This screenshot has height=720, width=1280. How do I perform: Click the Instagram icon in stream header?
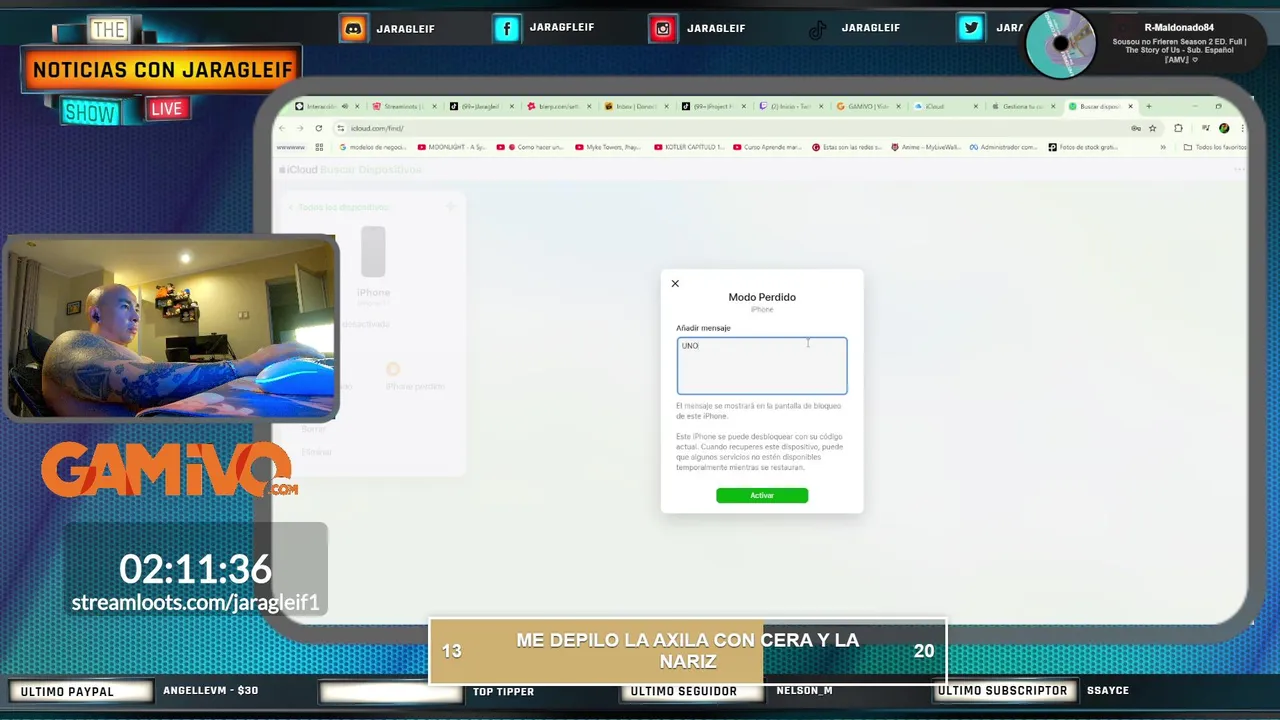tap(662, 28)
